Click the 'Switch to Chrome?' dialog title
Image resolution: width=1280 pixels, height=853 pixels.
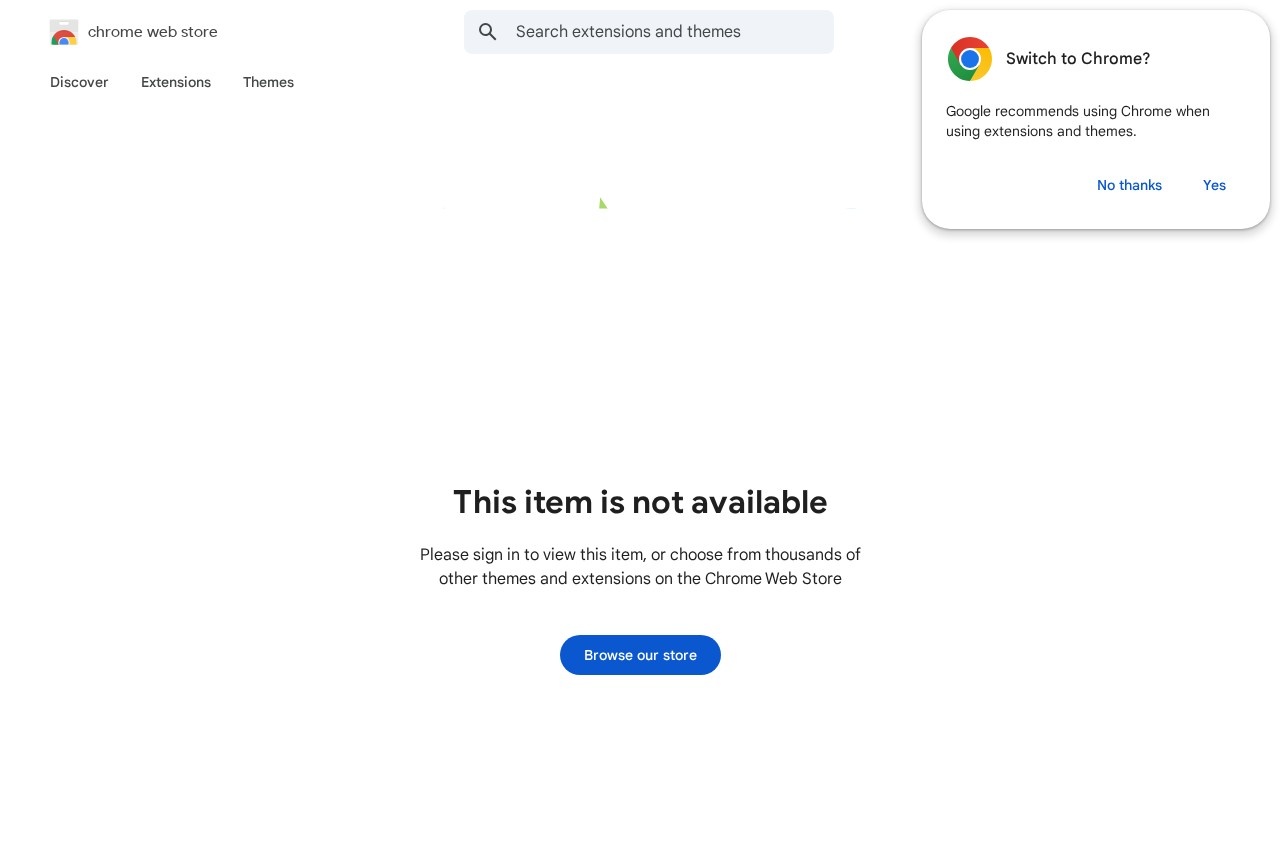point(1078,58)
